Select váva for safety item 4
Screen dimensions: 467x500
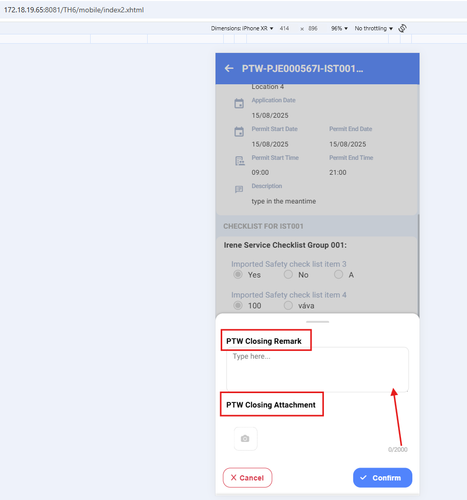pos(288,305)
